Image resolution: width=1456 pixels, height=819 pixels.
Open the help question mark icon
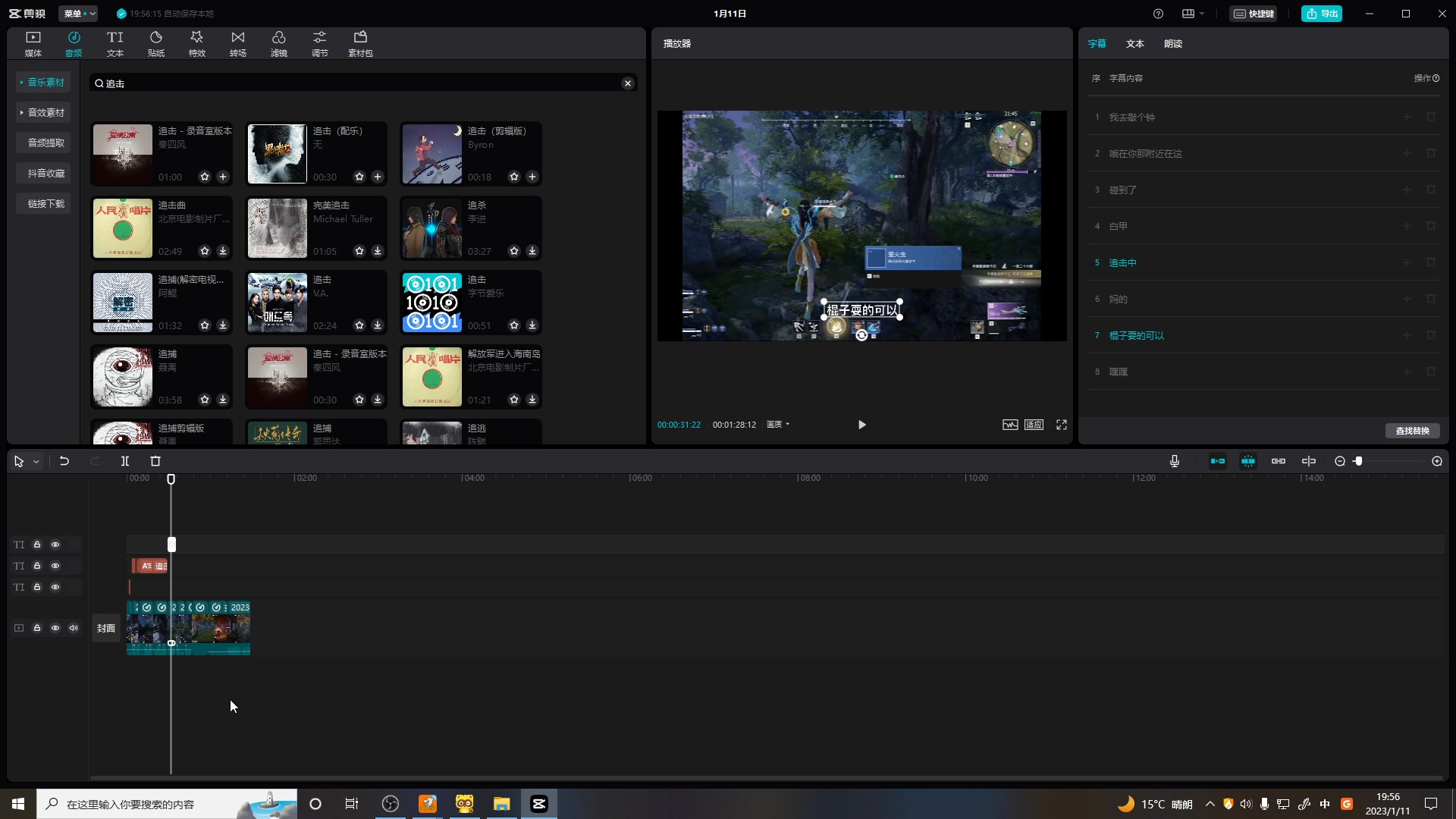[1158, 14]
